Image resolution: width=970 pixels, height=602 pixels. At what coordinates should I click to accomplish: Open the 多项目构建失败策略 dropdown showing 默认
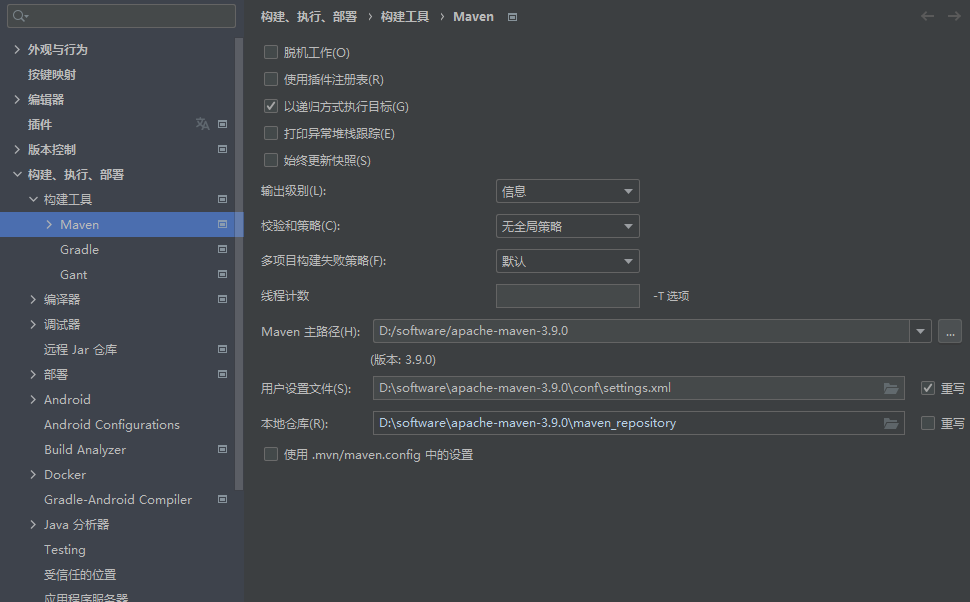[568, 261]
